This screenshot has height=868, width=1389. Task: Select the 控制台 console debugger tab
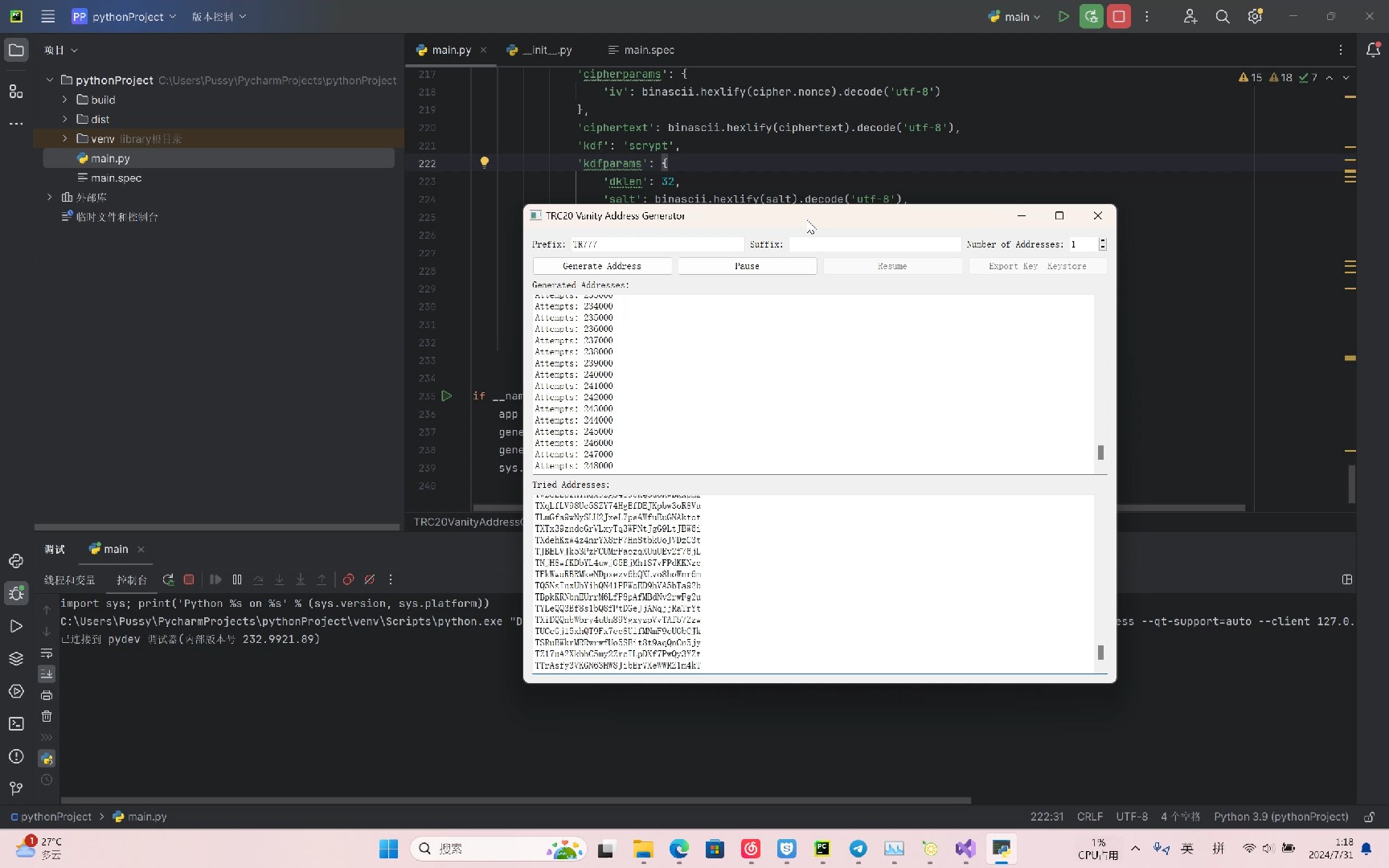pos(132,579)
